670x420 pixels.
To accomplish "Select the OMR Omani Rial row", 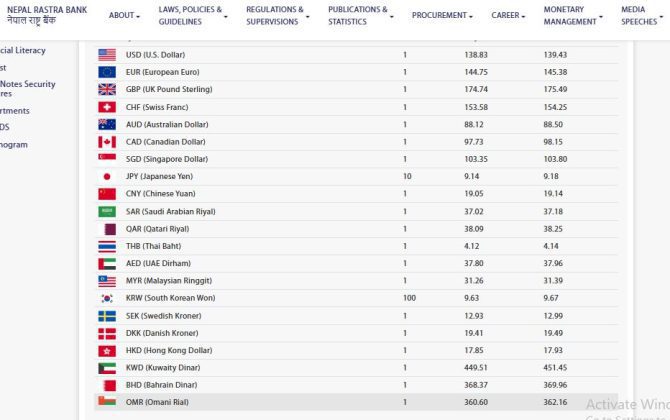I will [356, 402].
